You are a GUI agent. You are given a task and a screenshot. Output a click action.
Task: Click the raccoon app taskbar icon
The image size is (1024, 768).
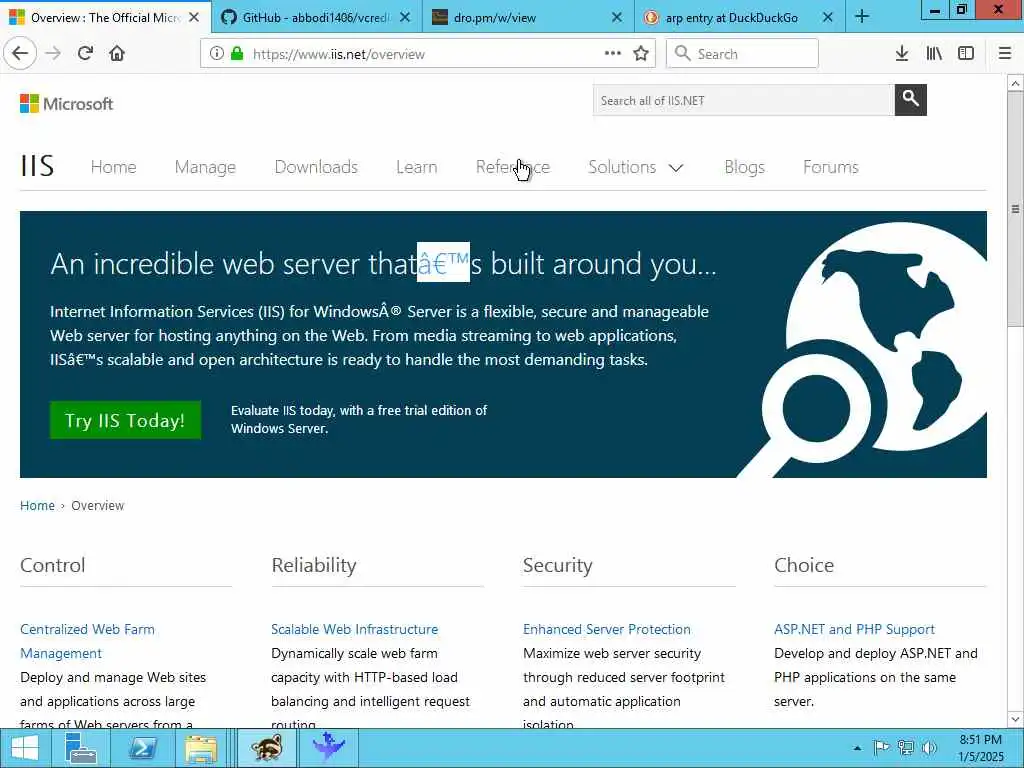point(267,748)
